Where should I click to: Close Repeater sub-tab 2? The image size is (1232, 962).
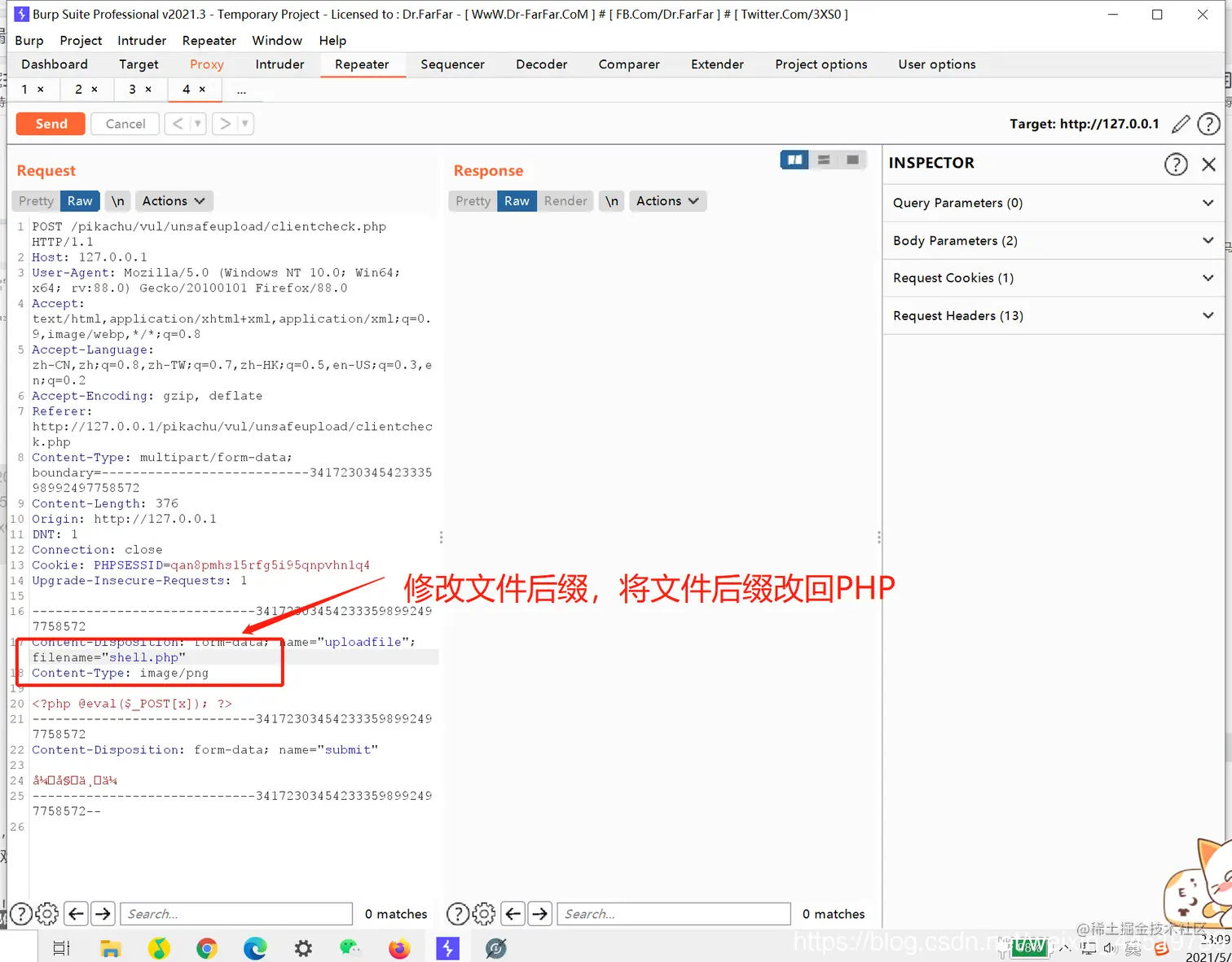pos(95,90)
